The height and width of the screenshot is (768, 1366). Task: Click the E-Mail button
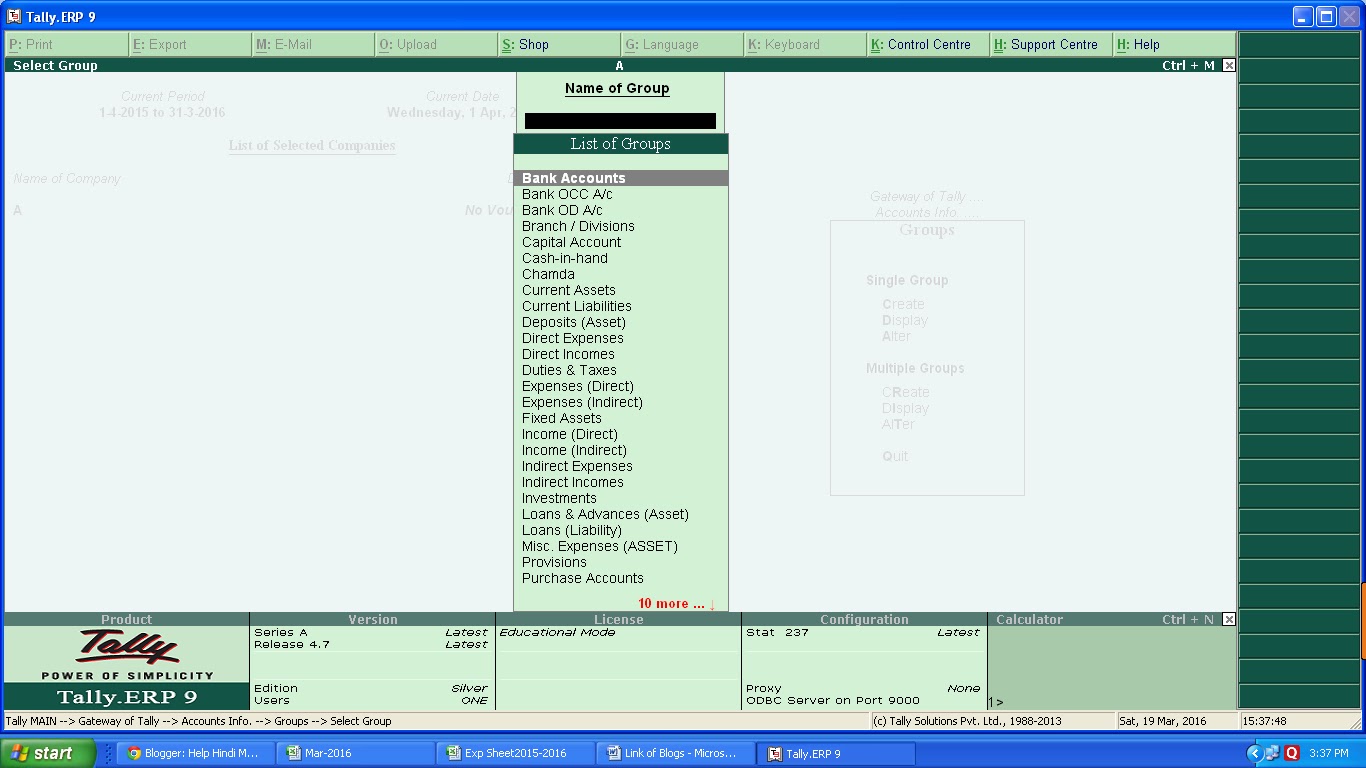[313, 45]
